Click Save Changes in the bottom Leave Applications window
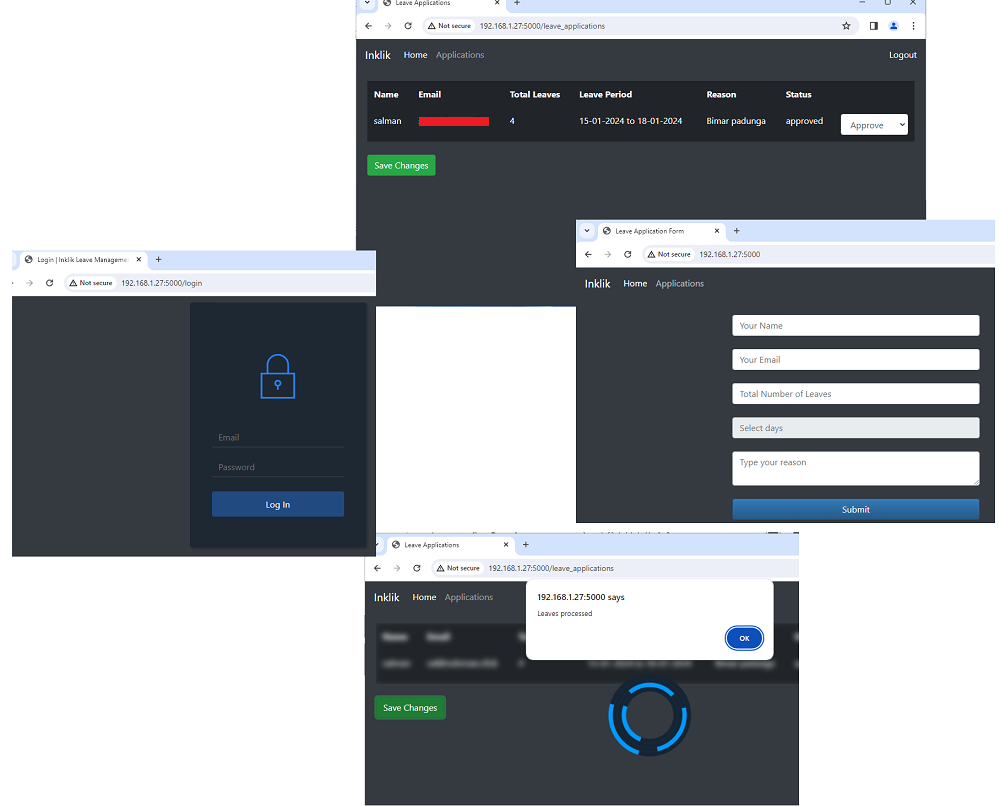Screen dimensions: 1000x806 (x=410, y=708)
